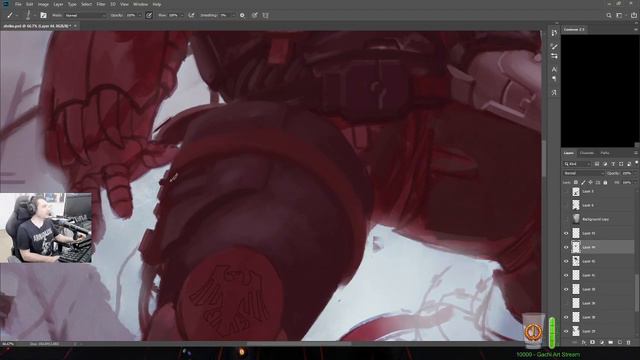Click Link layers icon at panel bottom
640x360 pixels.
click(x=575, y=342)
